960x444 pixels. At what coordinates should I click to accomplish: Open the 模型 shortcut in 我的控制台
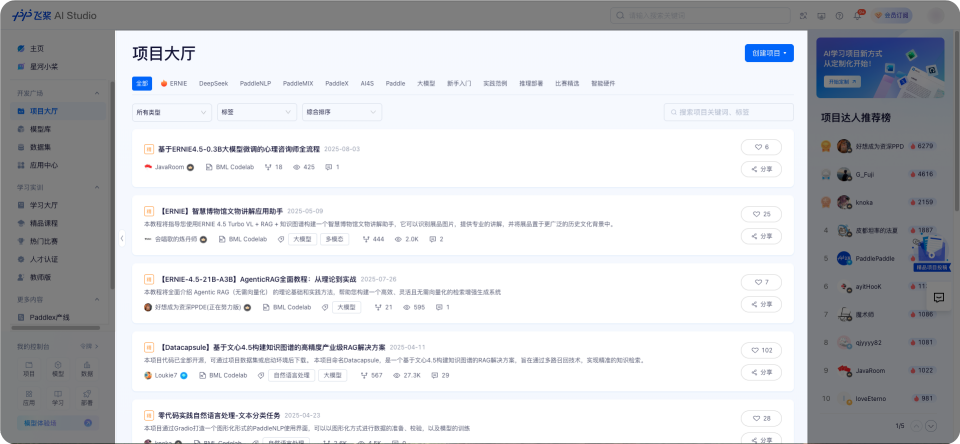[58, 368]
